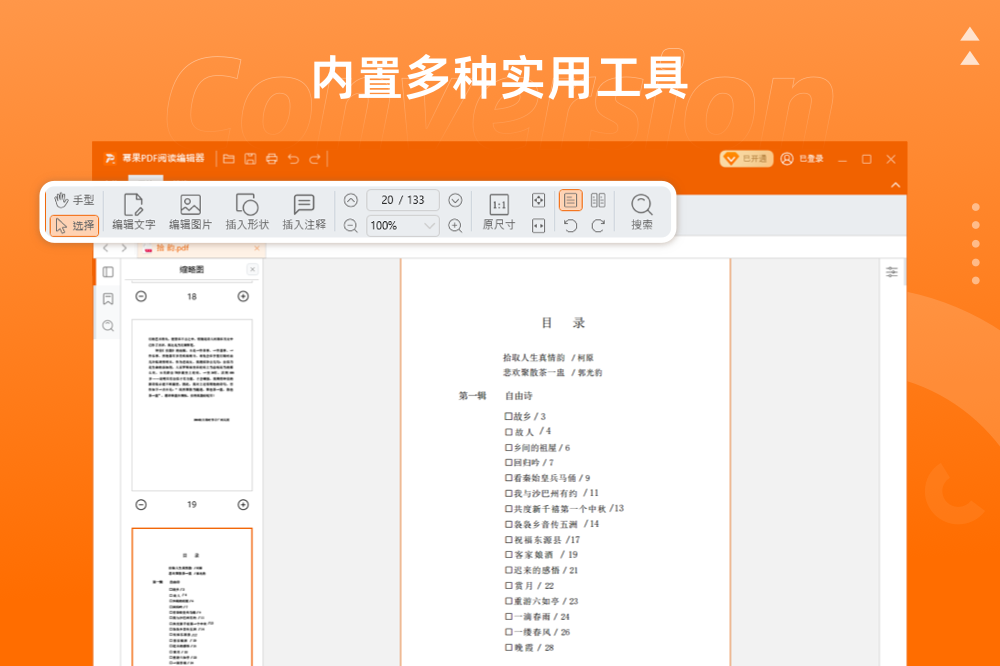Open the 编辑文字 edit text tool
The height and width of the screenshot is (666, 1000).
click(x=133, y=212)
